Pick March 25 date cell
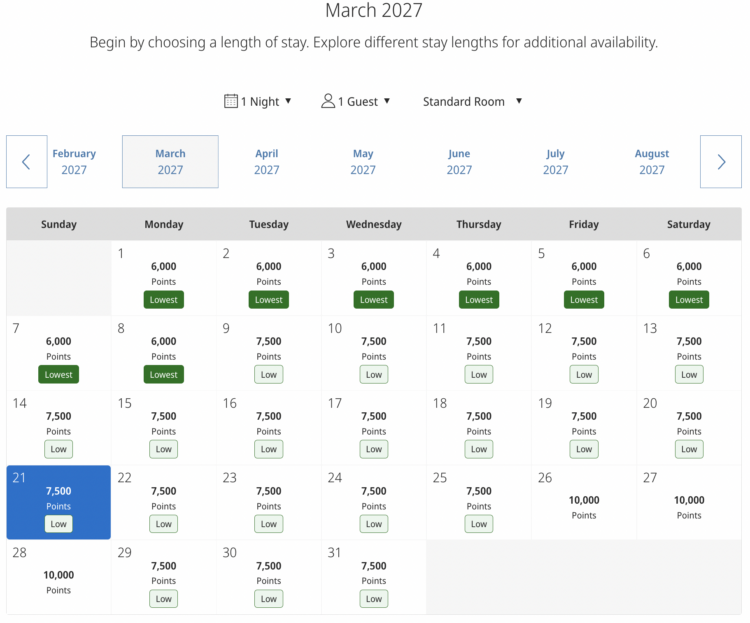 [479, 502]
